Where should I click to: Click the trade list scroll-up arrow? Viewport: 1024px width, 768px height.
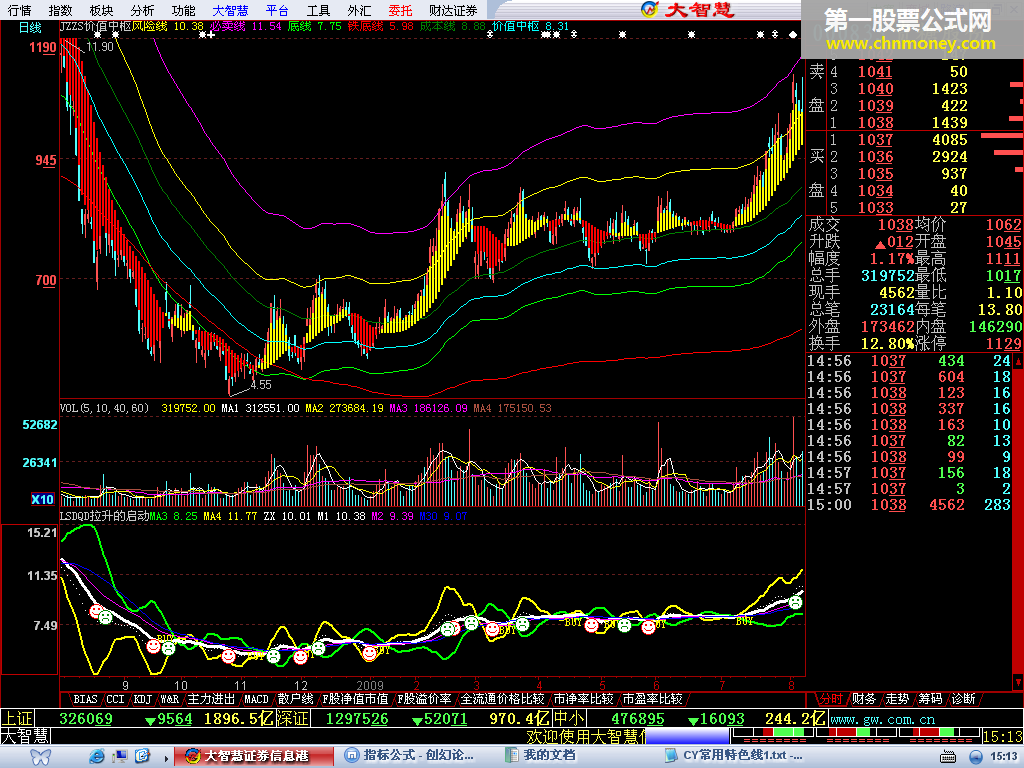click(x=1017, y=360)
